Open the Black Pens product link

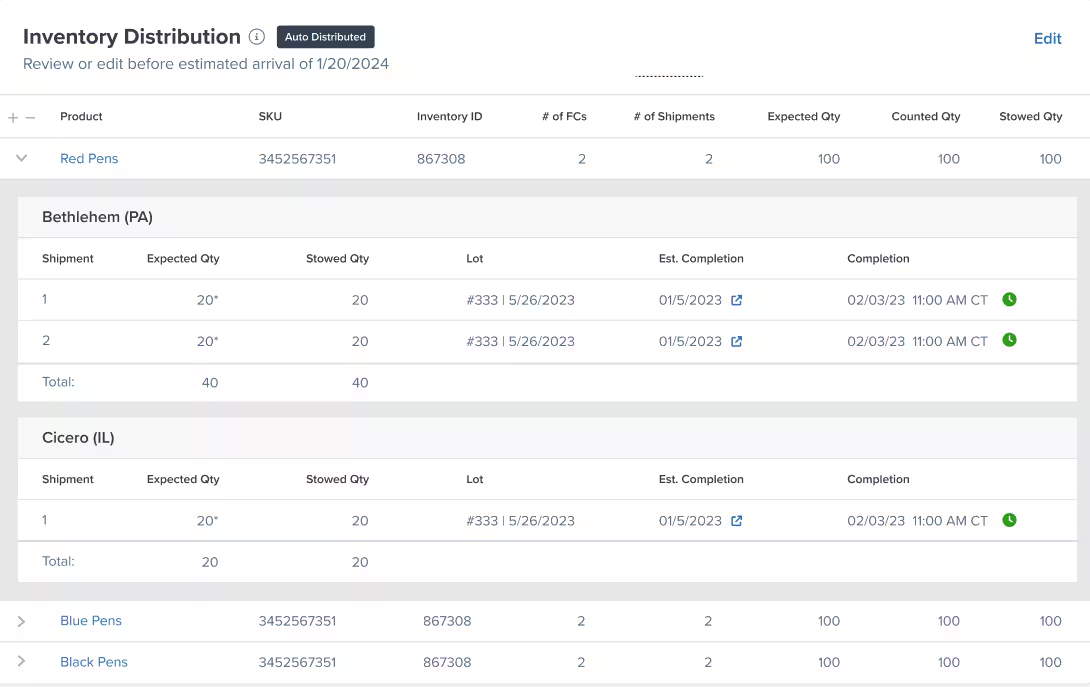pos(94,661)
